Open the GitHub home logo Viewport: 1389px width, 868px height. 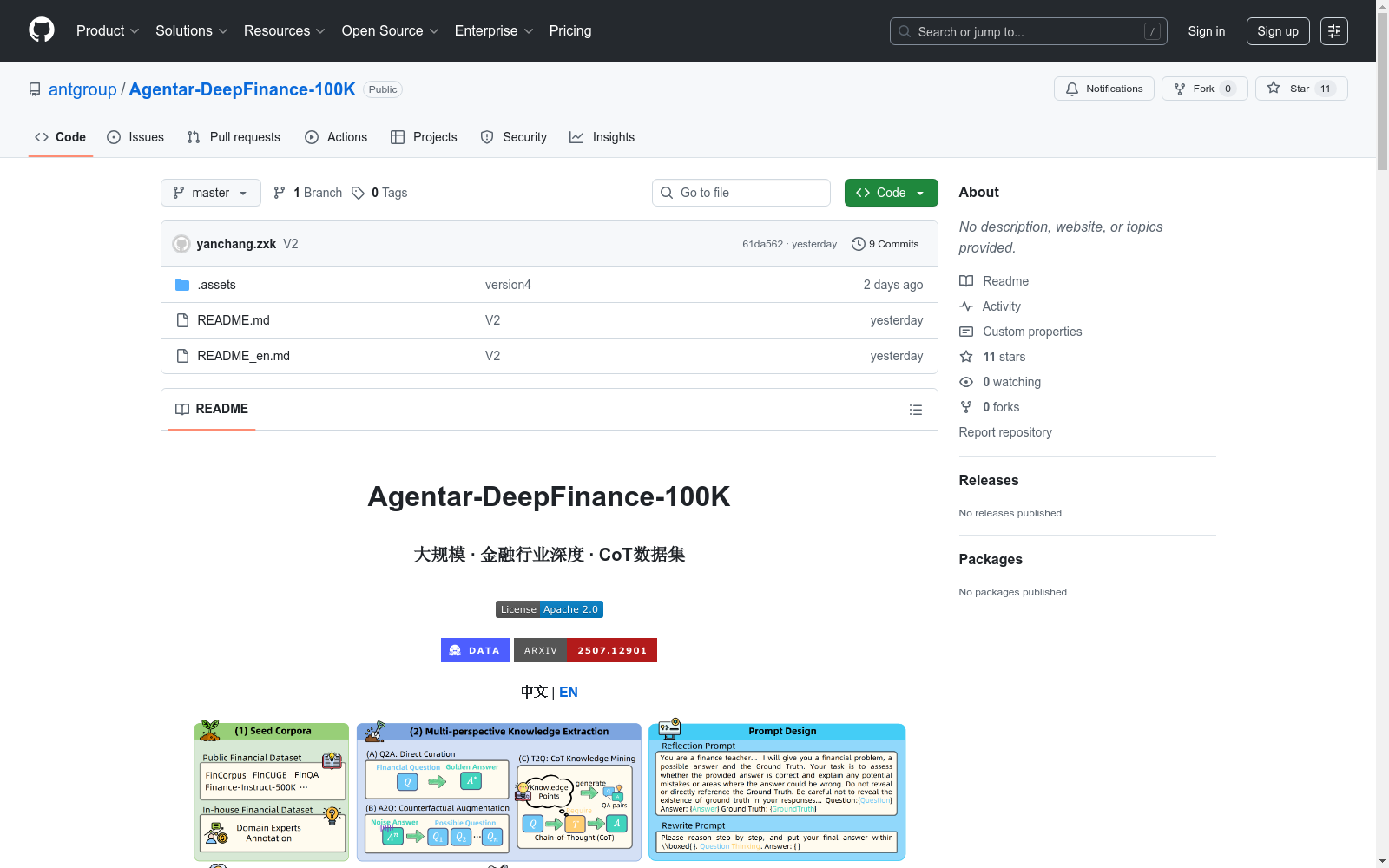point(42,30)
